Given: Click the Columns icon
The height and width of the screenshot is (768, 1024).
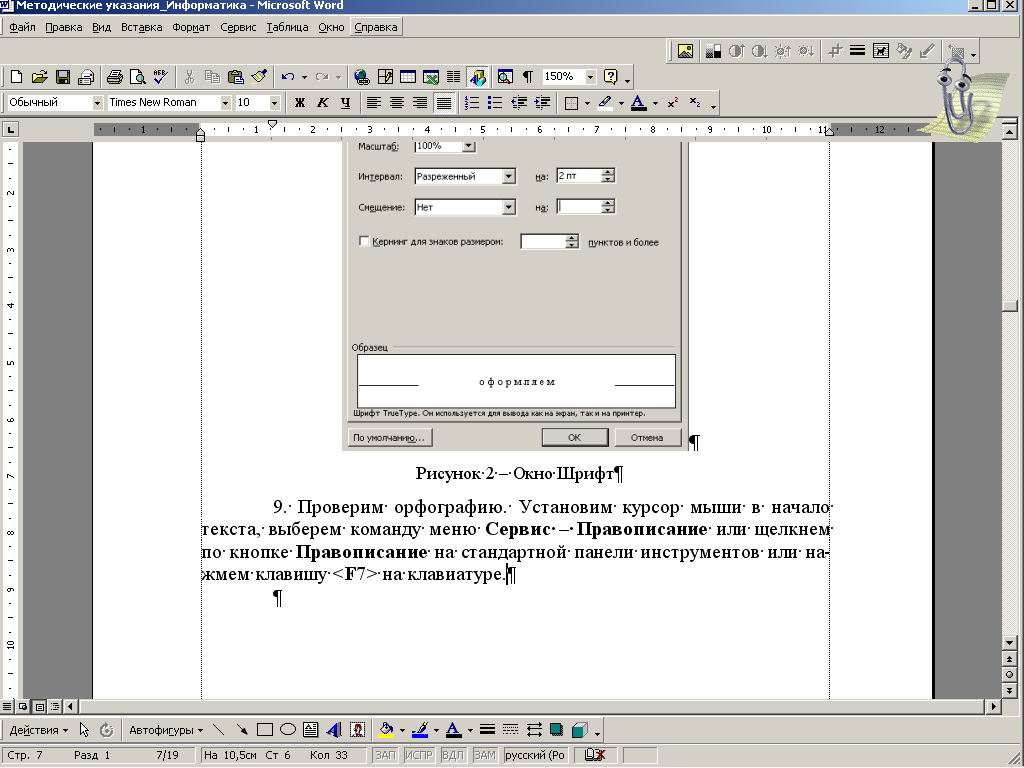Looking at the screenshot, I should (453, 77).
